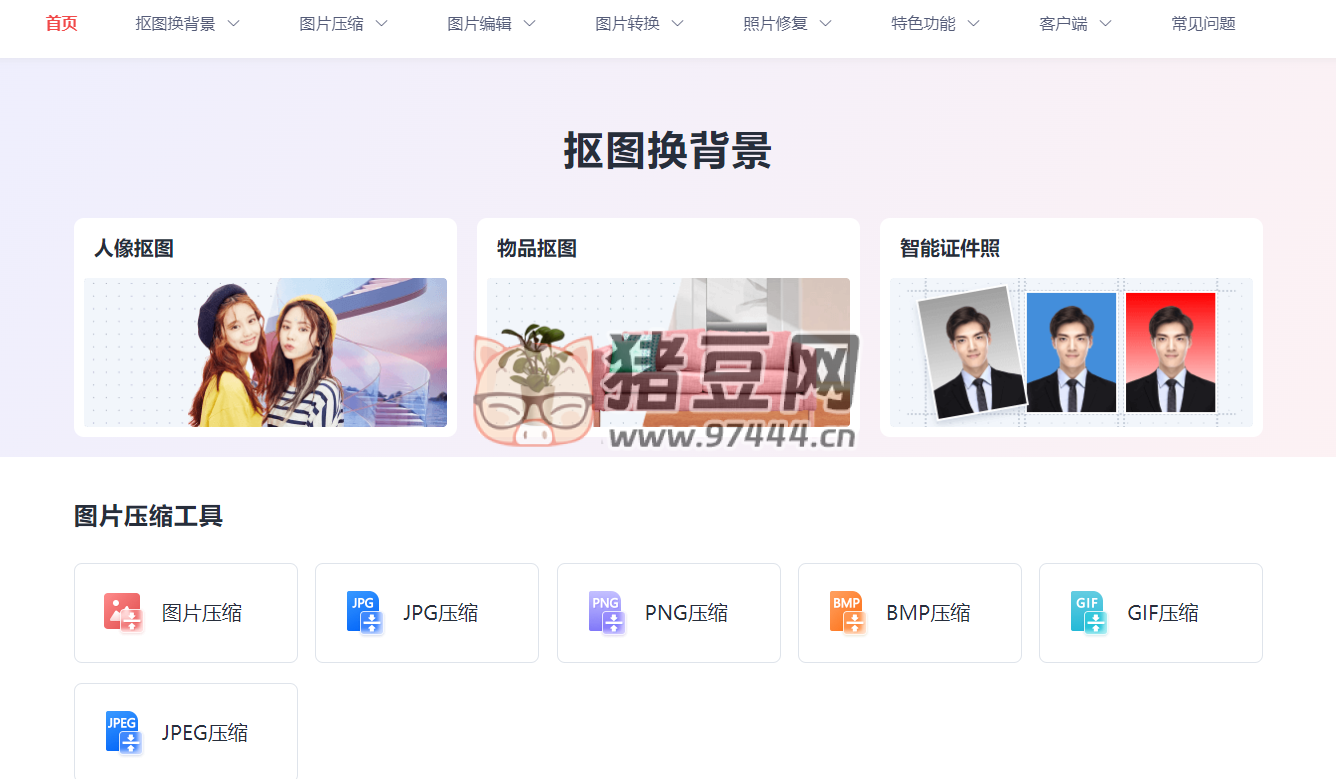This screenshot has width=1336, height=779.
Task: Expand the 图片压缩 menu chevron
Action: (x=381, y=23)
